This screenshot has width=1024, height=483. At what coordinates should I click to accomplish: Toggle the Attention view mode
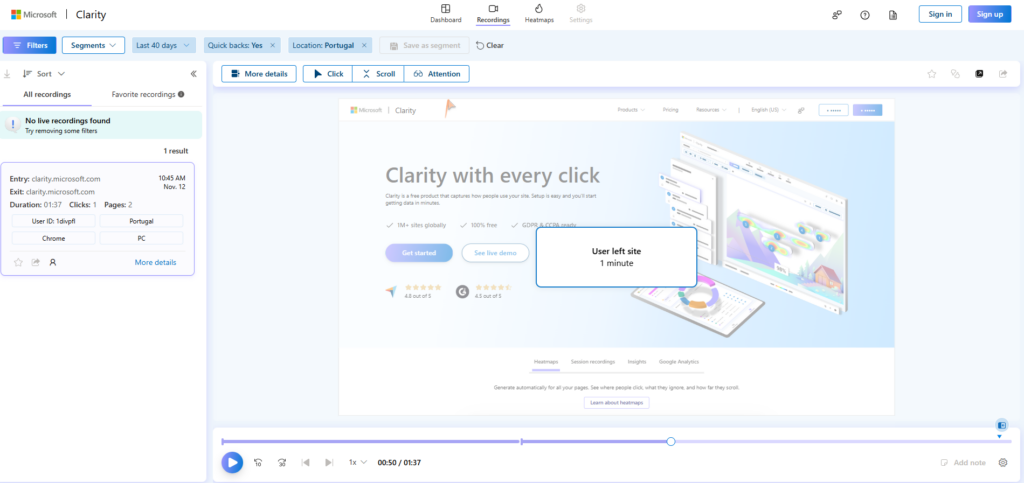tap(436, 74)
